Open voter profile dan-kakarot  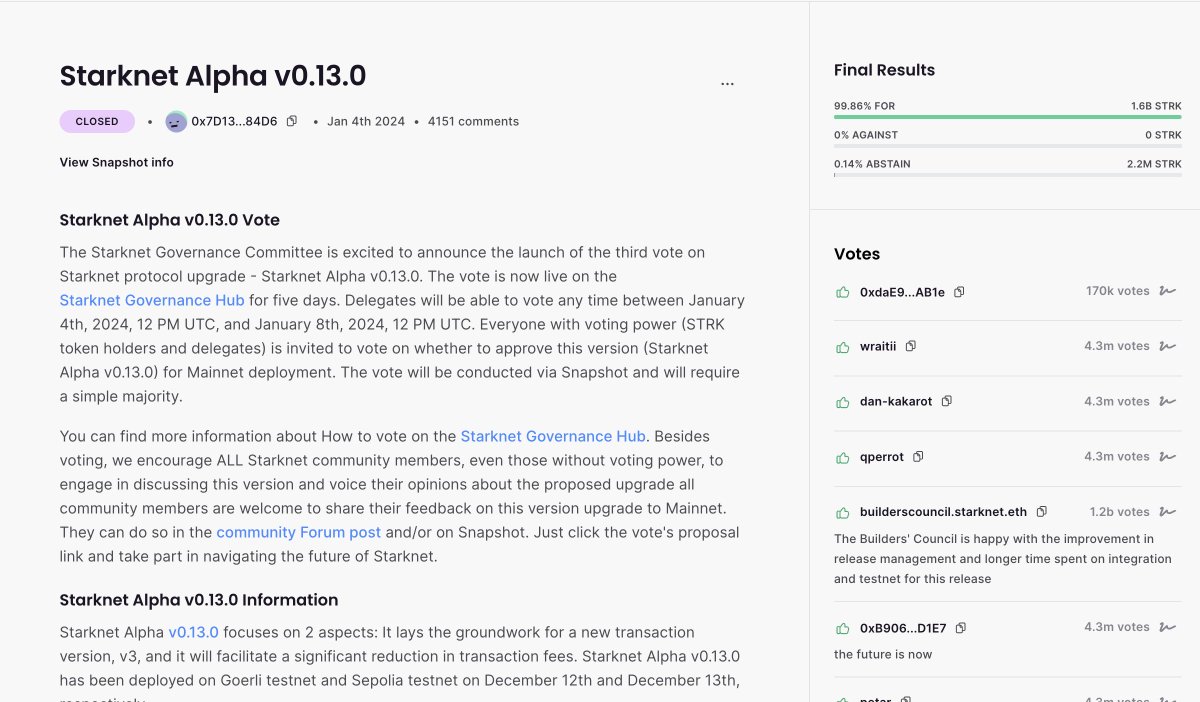tap(896, 401)
